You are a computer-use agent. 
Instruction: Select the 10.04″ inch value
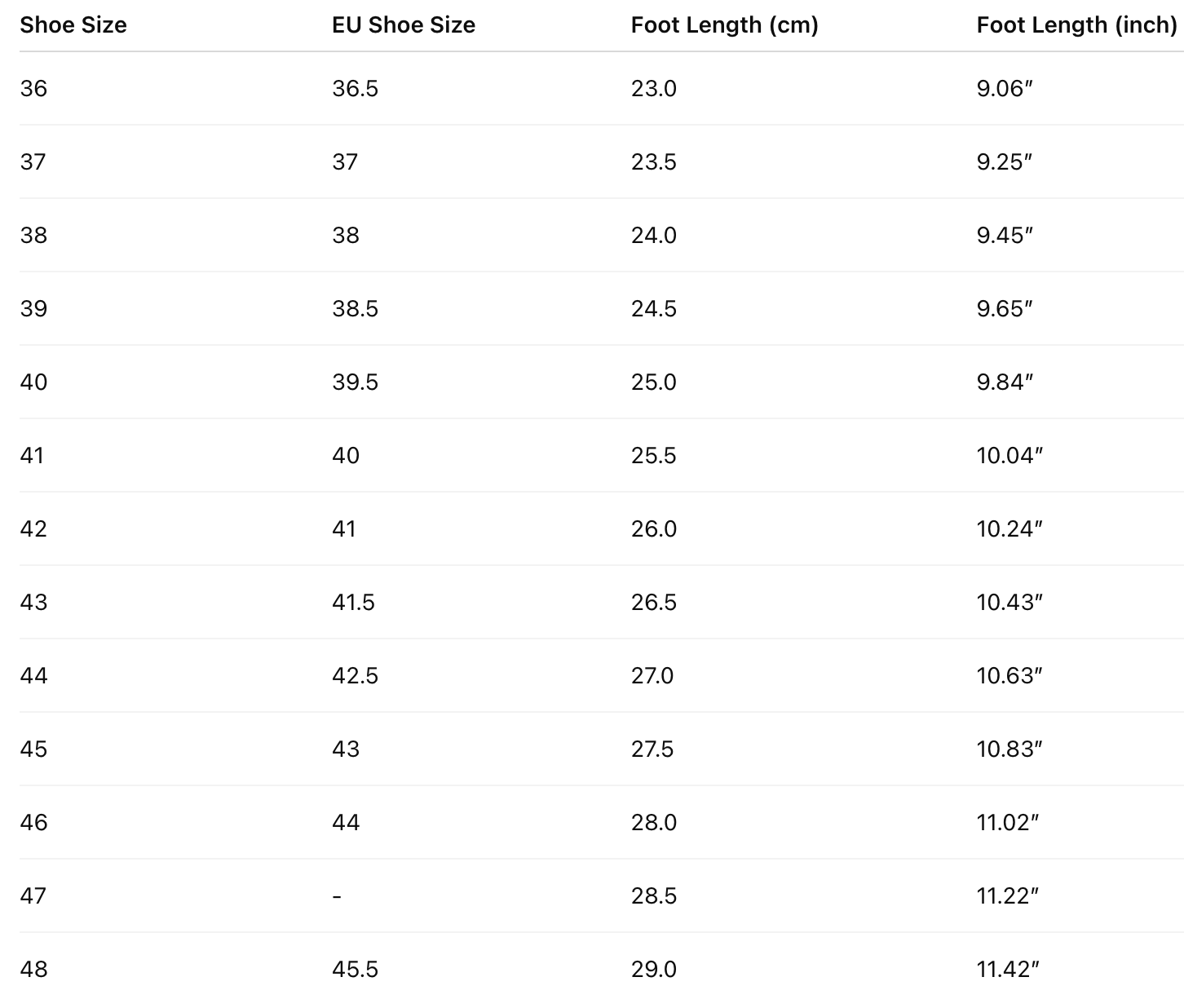1009,455
